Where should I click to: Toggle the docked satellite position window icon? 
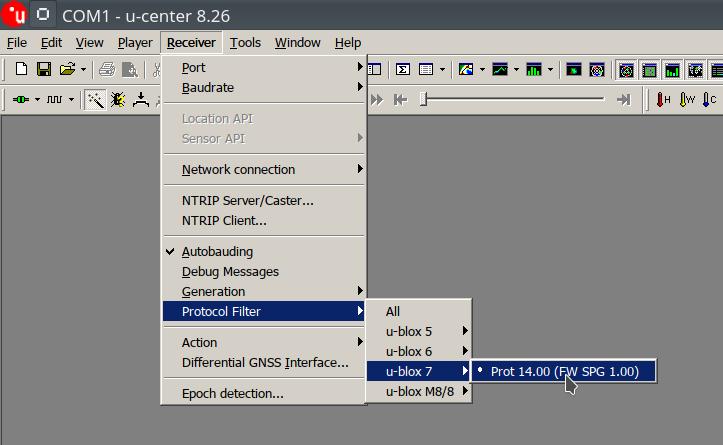click(x=627, y=70)
